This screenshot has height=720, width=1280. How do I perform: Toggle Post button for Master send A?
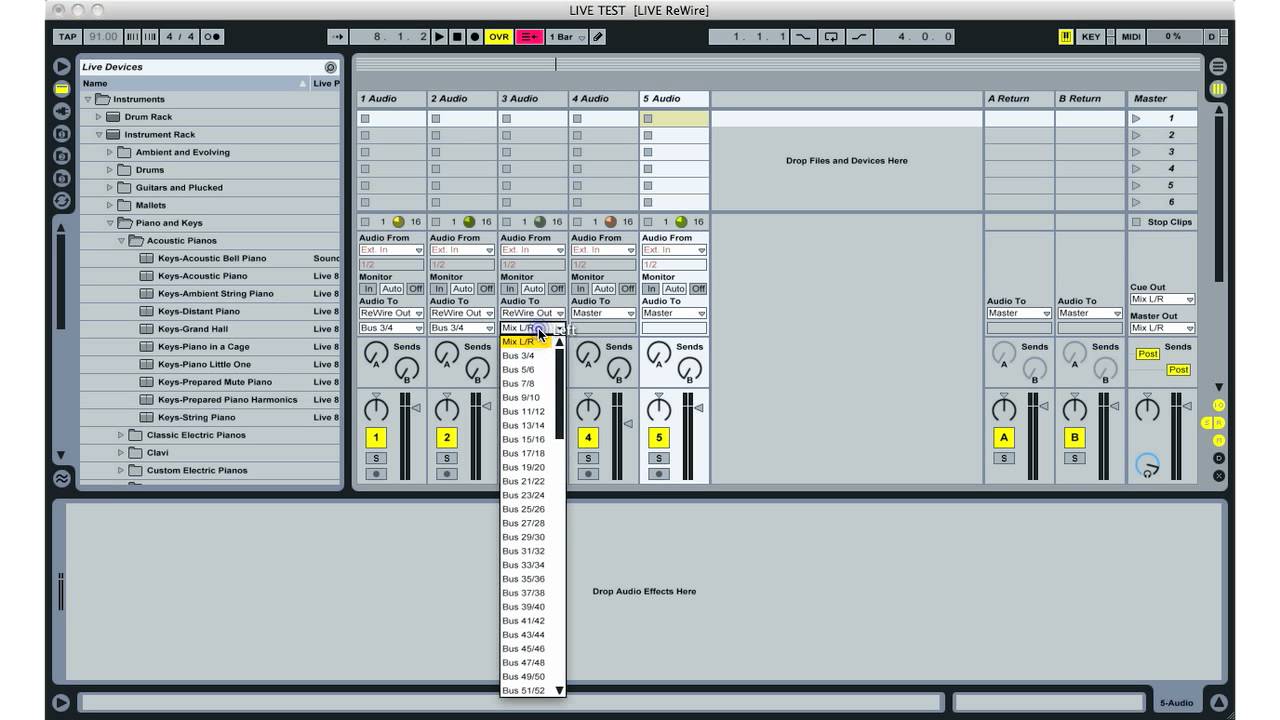(x=1147, y=354)
